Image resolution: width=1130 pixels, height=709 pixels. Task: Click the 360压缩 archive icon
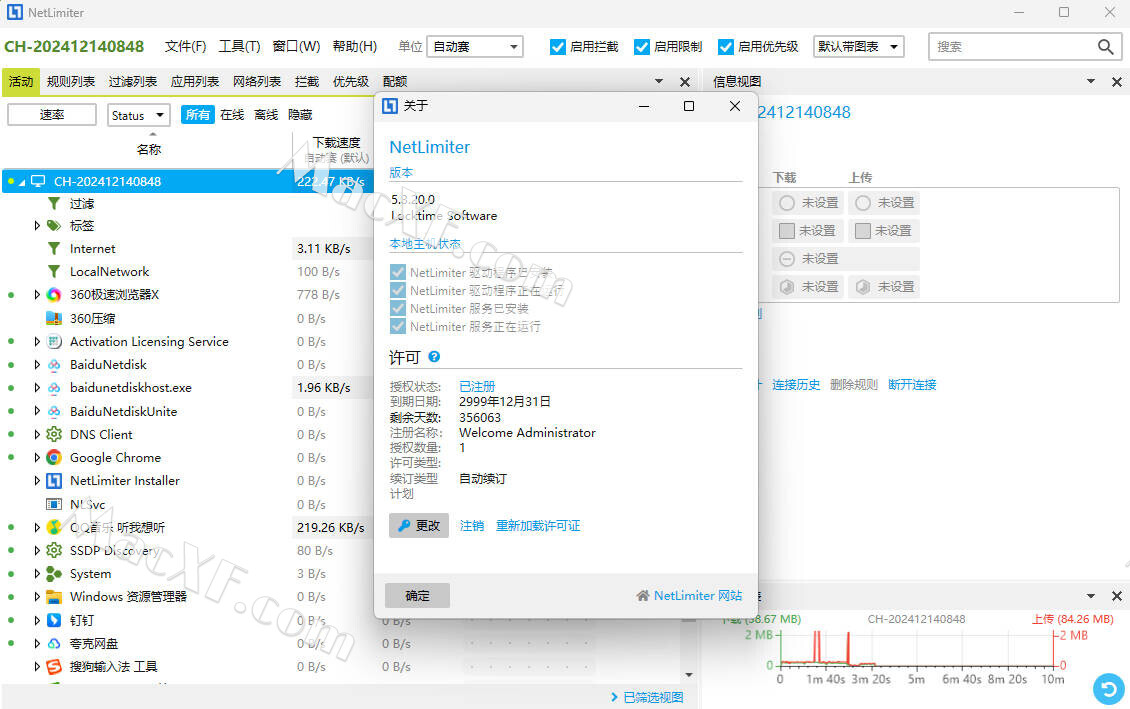(54, 318)
